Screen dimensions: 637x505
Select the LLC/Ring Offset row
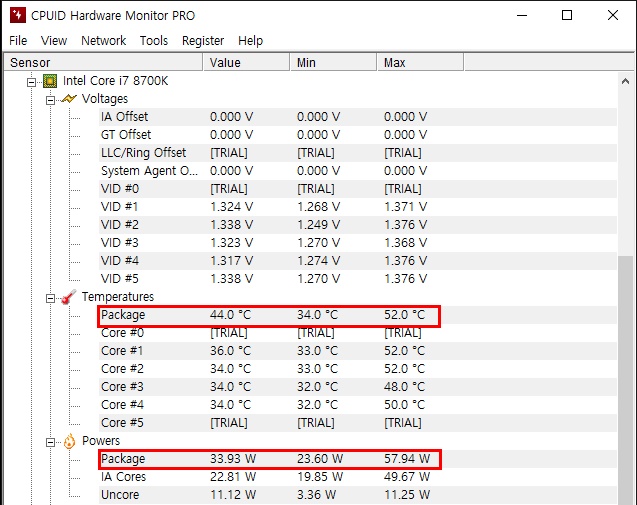[x=358, y=153]
